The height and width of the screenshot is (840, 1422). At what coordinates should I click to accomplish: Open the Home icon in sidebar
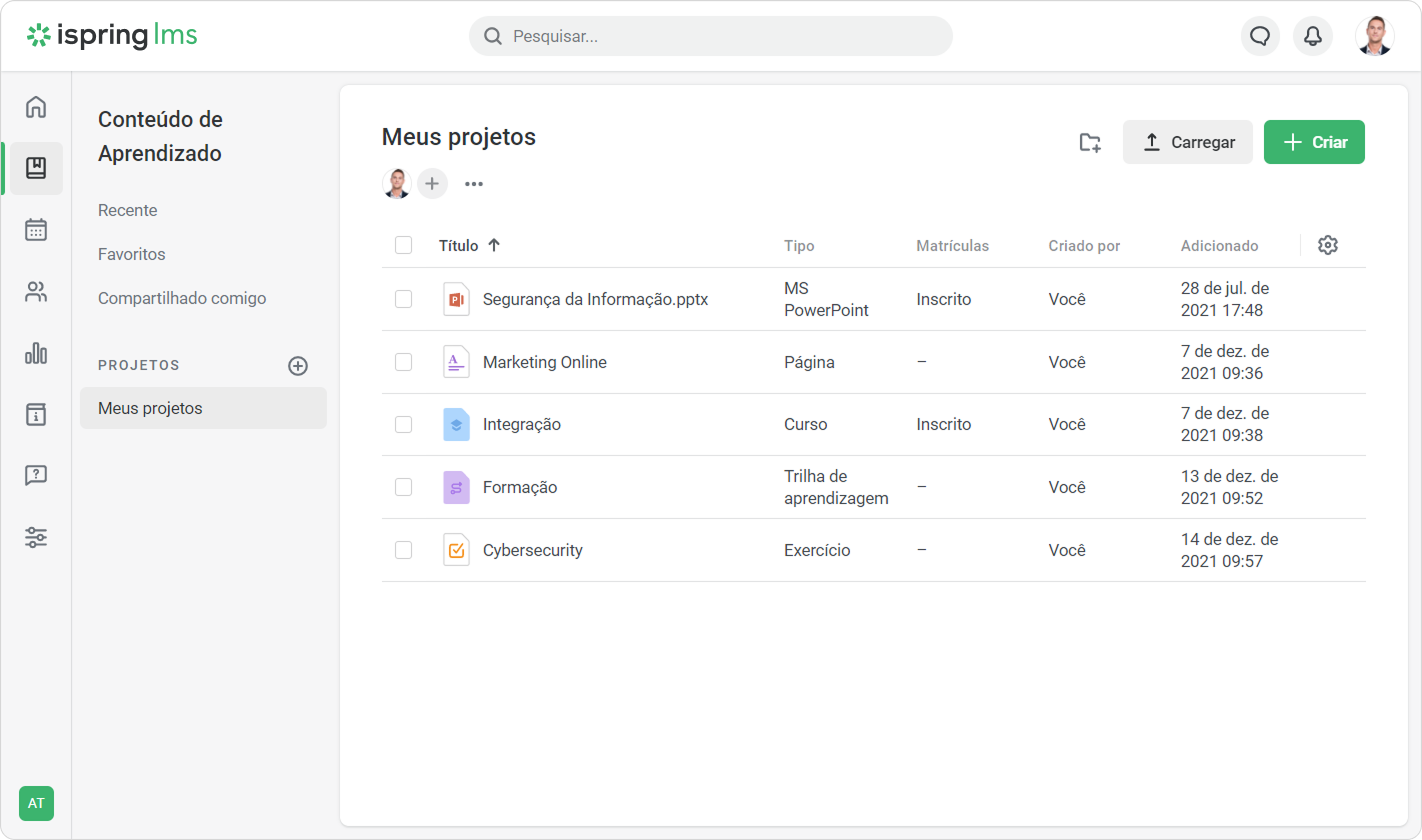pos(36,107)
